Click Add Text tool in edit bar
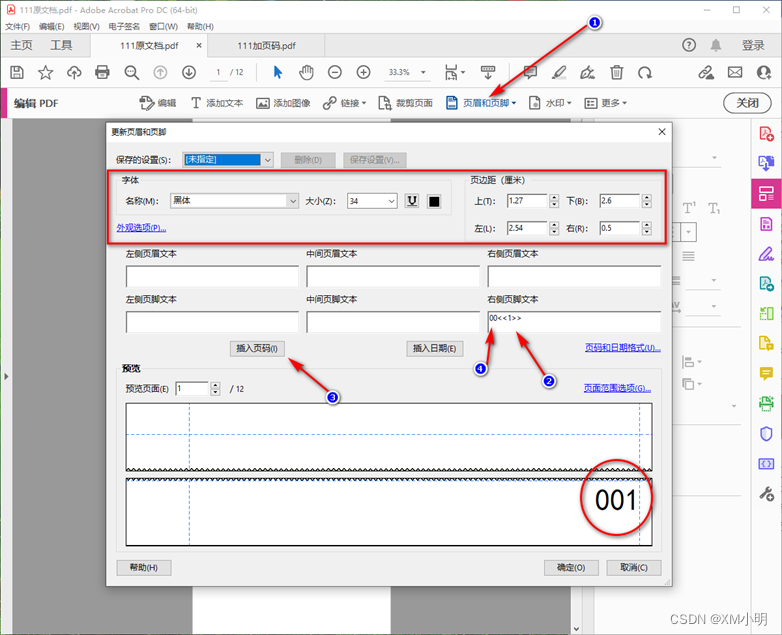This screenshot has width=782, height=635. 217,103
